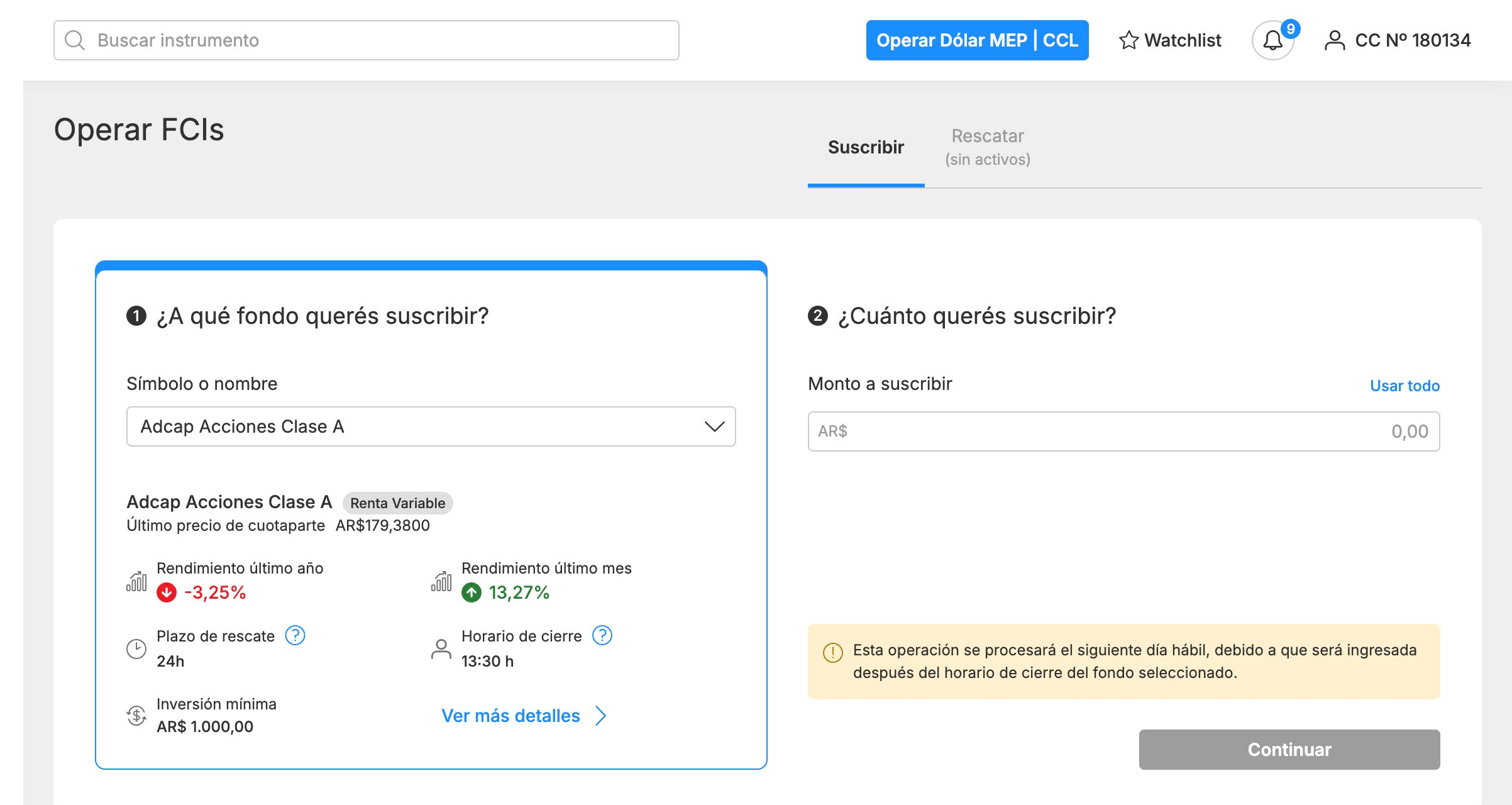The width and height of the screenshot is (1512, 805).
Task: Click the -3,25% yearly return value
Action: (215, 592)
